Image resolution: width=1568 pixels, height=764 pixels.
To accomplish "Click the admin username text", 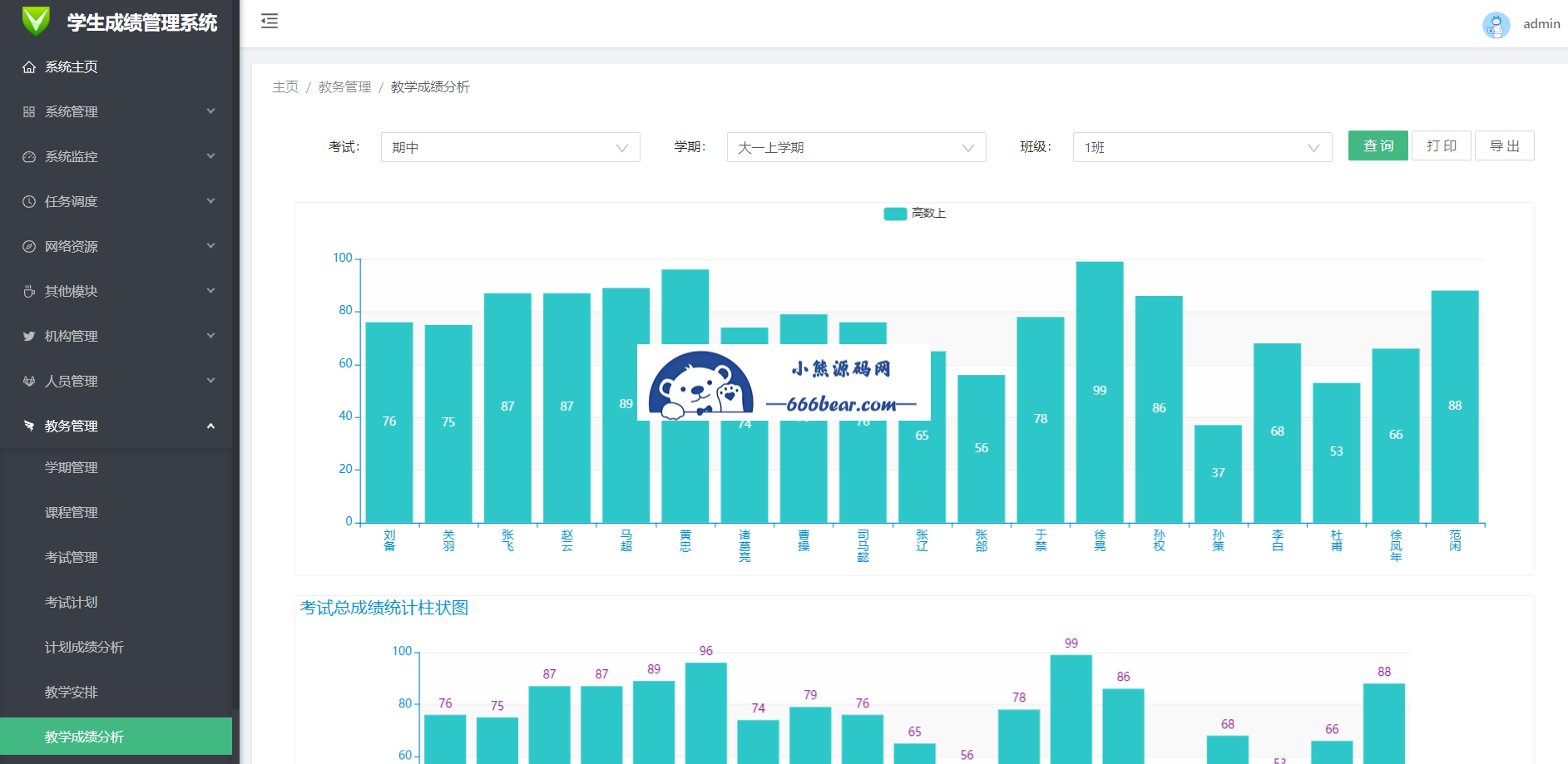I will point(1541,24).
